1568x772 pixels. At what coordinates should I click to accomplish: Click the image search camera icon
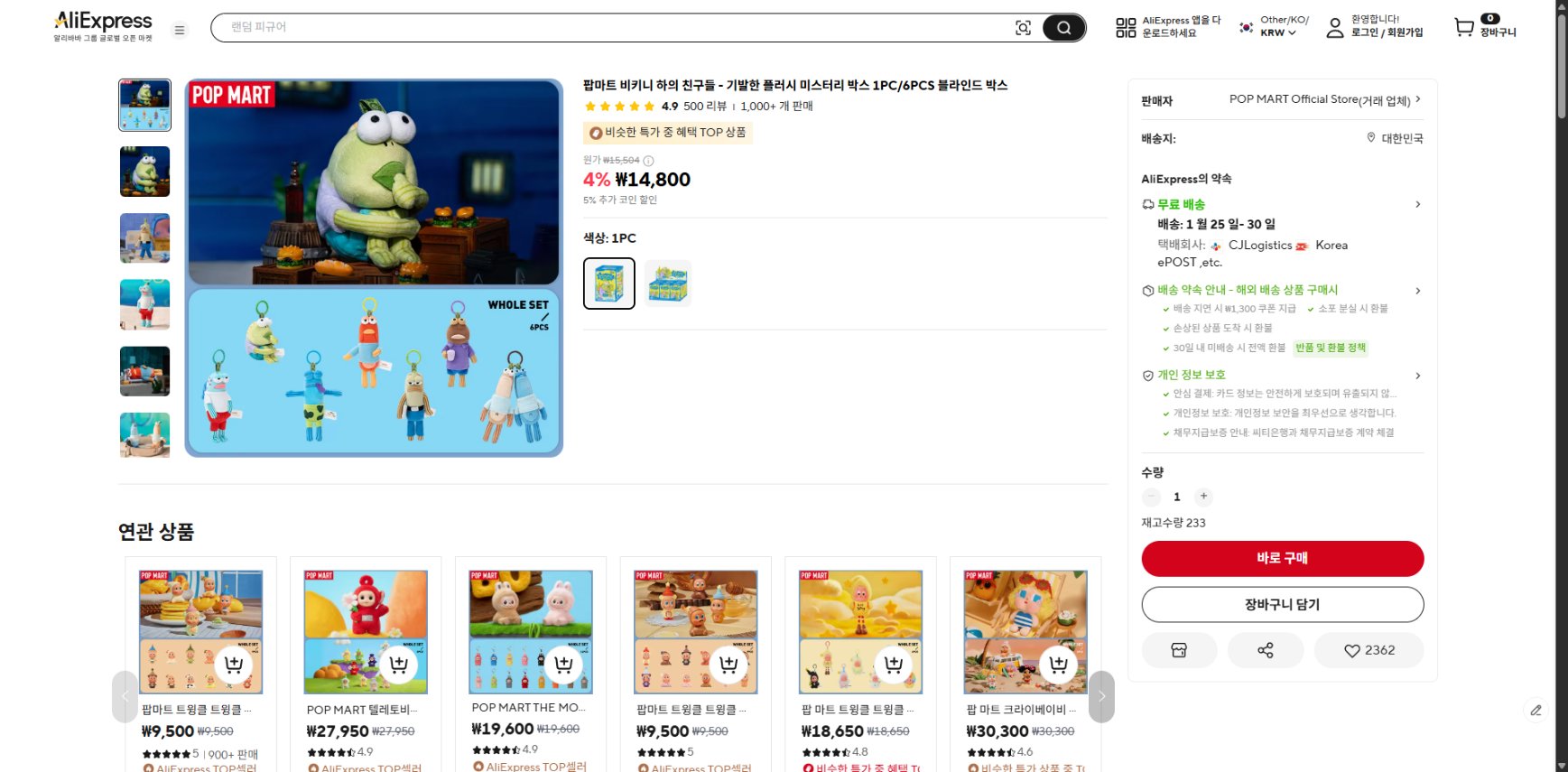click(x=1023, y=28)
